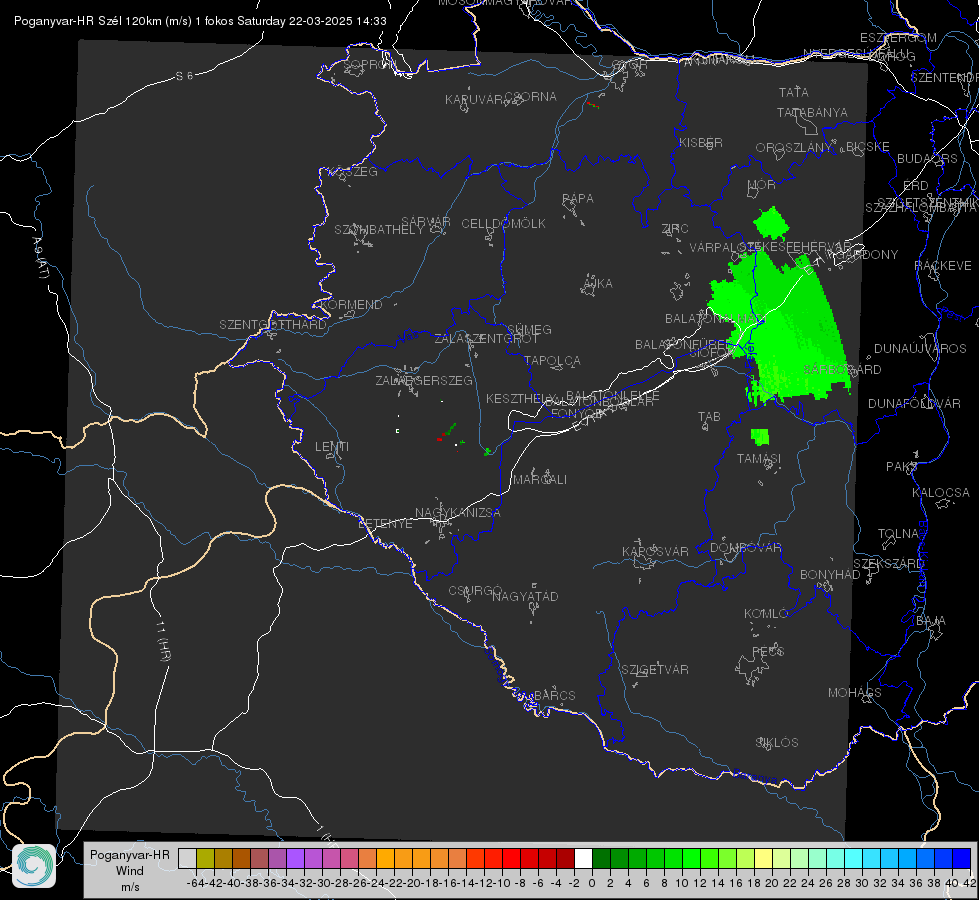
Task: Click the SZIGETVÁR city label
Action: pos(654,670)
